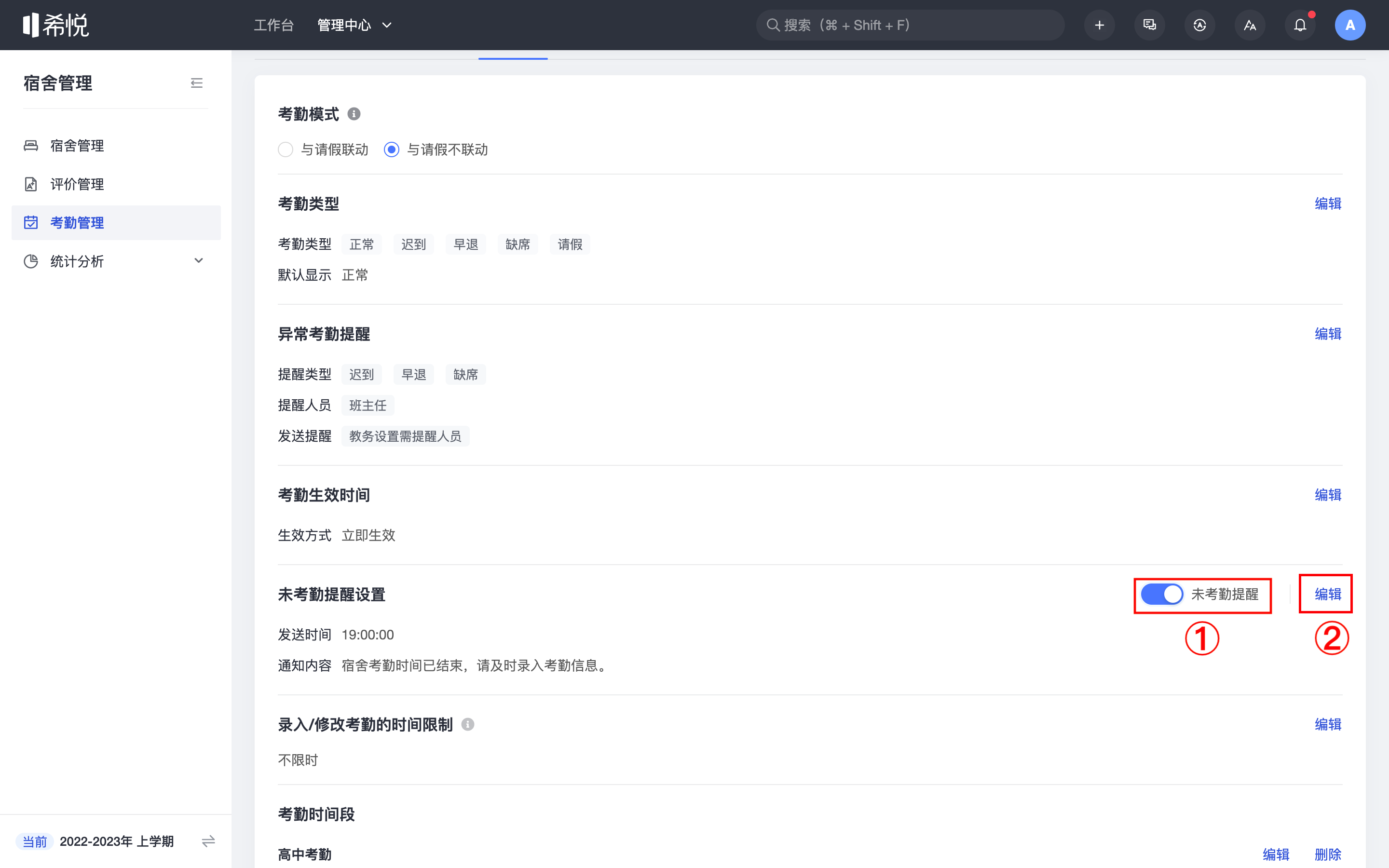The height and width of the screenshot is (868, 1389).
Task: Select 与请假联动 radio option
Action: tap(323, 150)
